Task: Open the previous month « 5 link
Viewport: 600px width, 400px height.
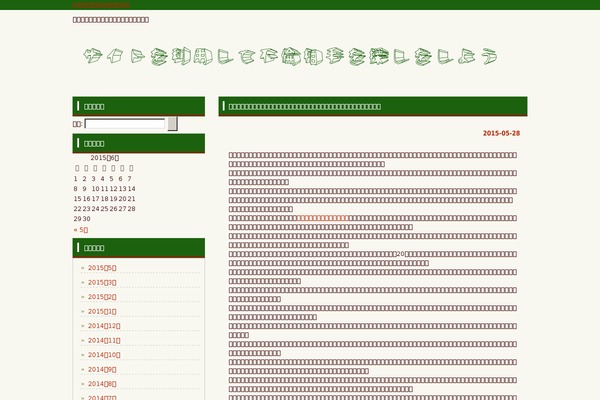Action: click(81, 230)
